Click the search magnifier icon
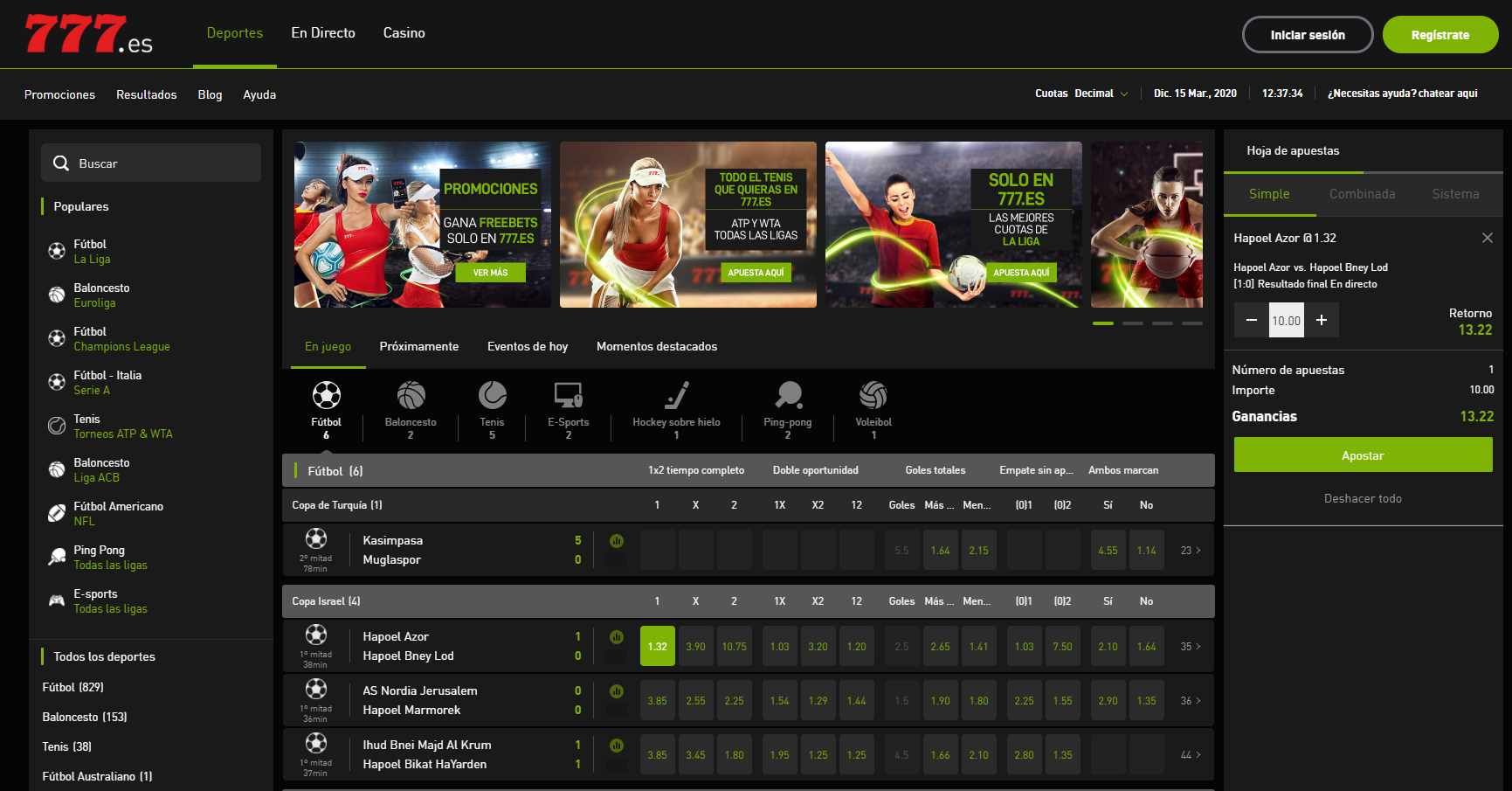 [x=61, y=163]
